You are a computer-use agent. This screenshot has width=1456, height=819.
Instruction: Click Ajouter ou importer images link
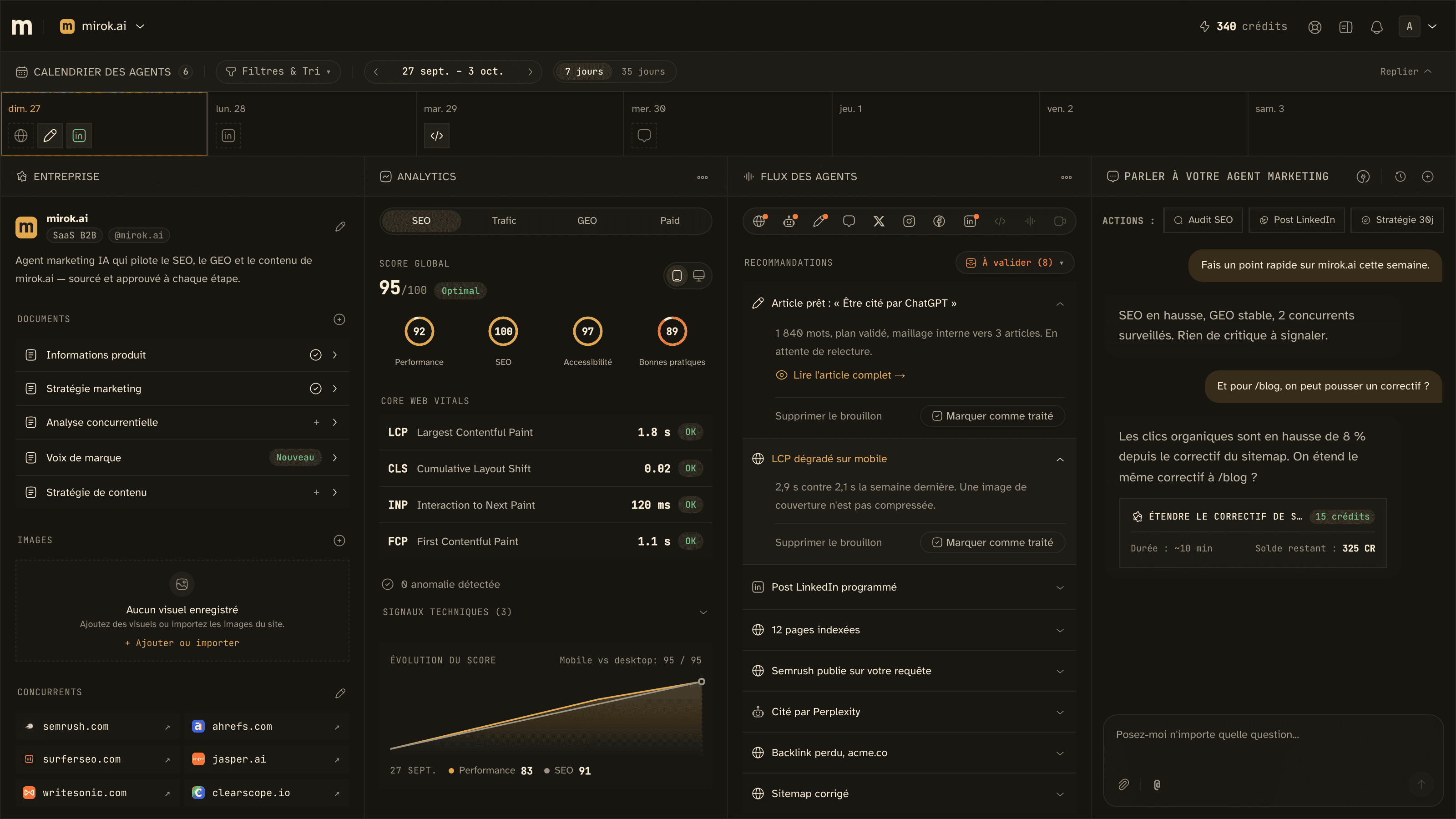[x=182, y=643]
